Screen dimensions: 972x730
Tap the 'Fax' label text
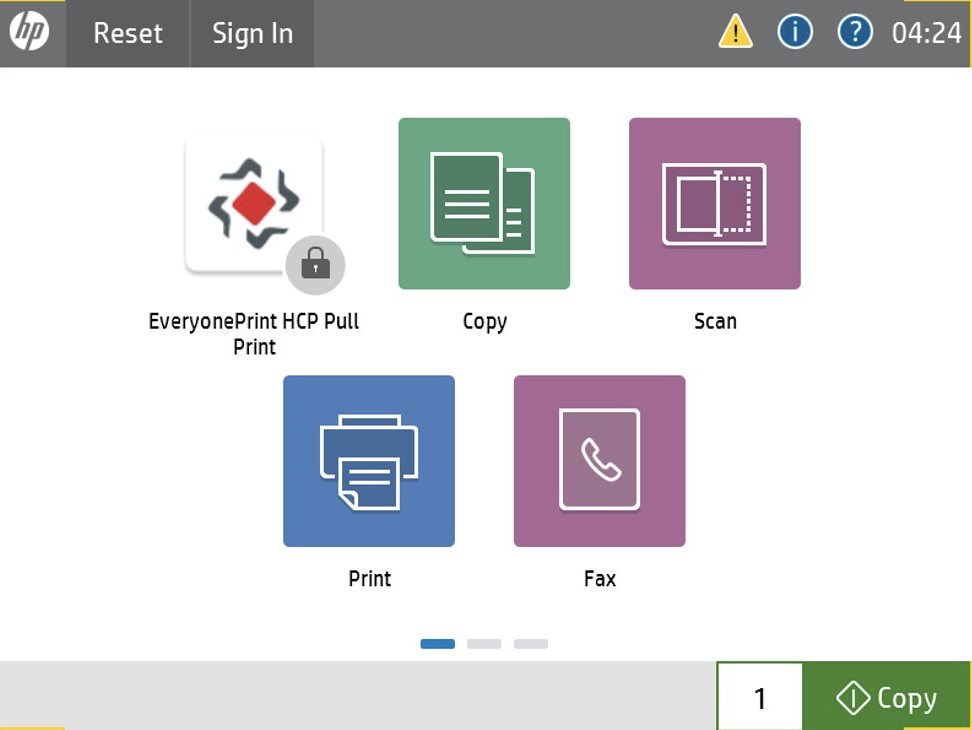[600, 579]
